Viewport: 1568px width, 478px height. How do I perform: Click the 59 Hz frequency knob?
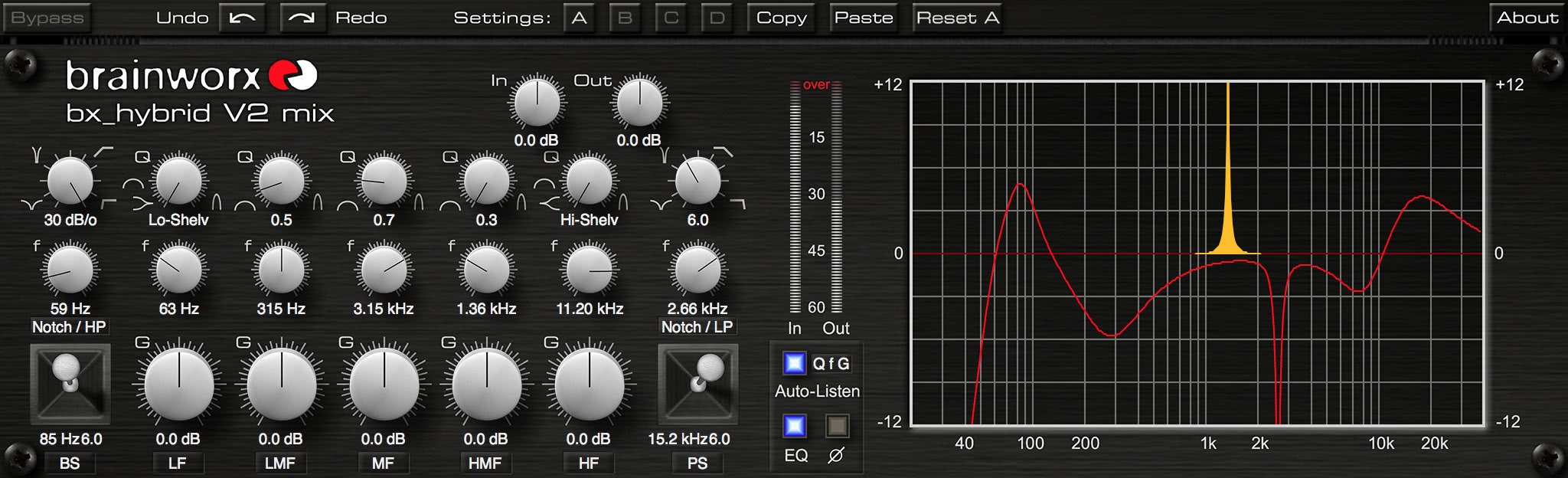pyautogui.click(x=70, y=270)
